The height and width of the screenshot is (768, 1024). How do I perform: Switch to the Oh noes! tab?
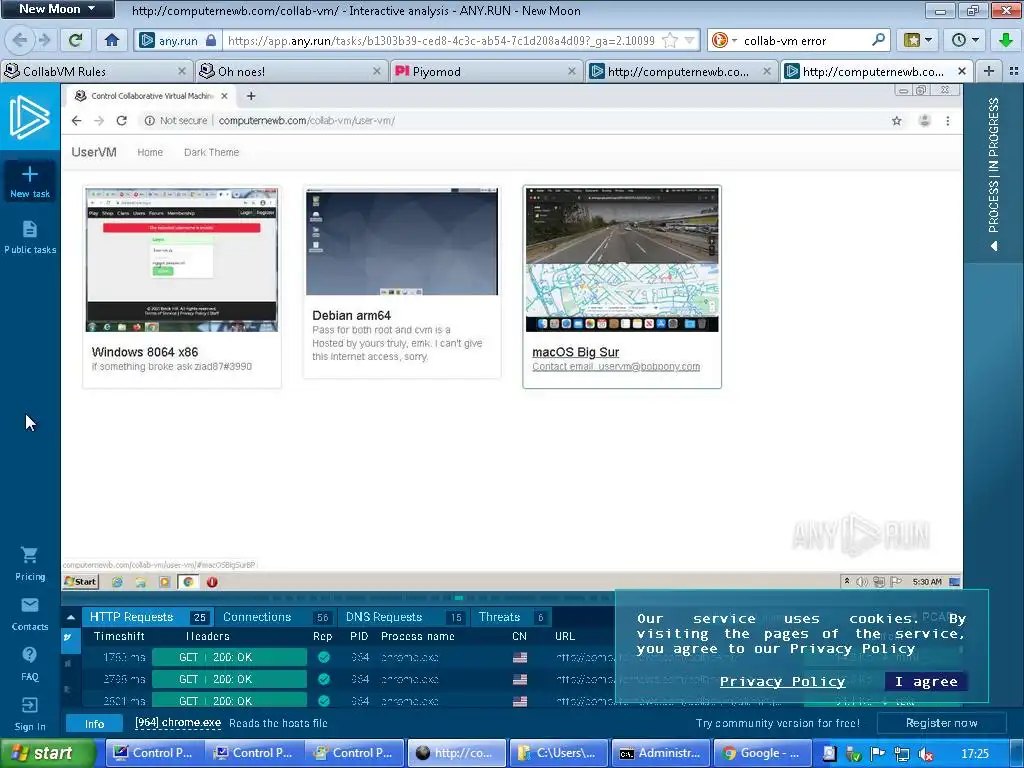291,71
